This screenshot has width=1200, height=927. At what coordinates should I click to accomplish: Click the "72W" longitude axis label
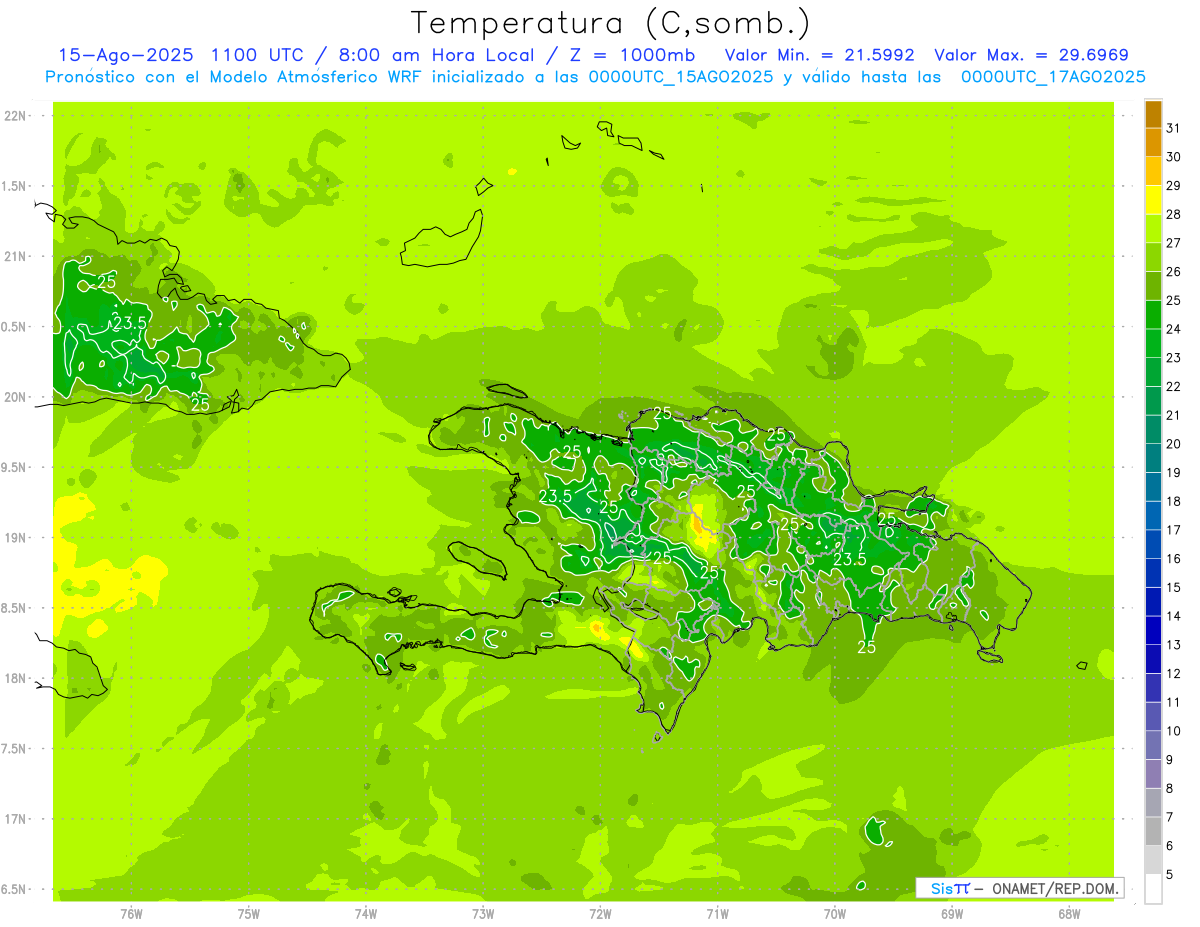click(x=600, y=913)
